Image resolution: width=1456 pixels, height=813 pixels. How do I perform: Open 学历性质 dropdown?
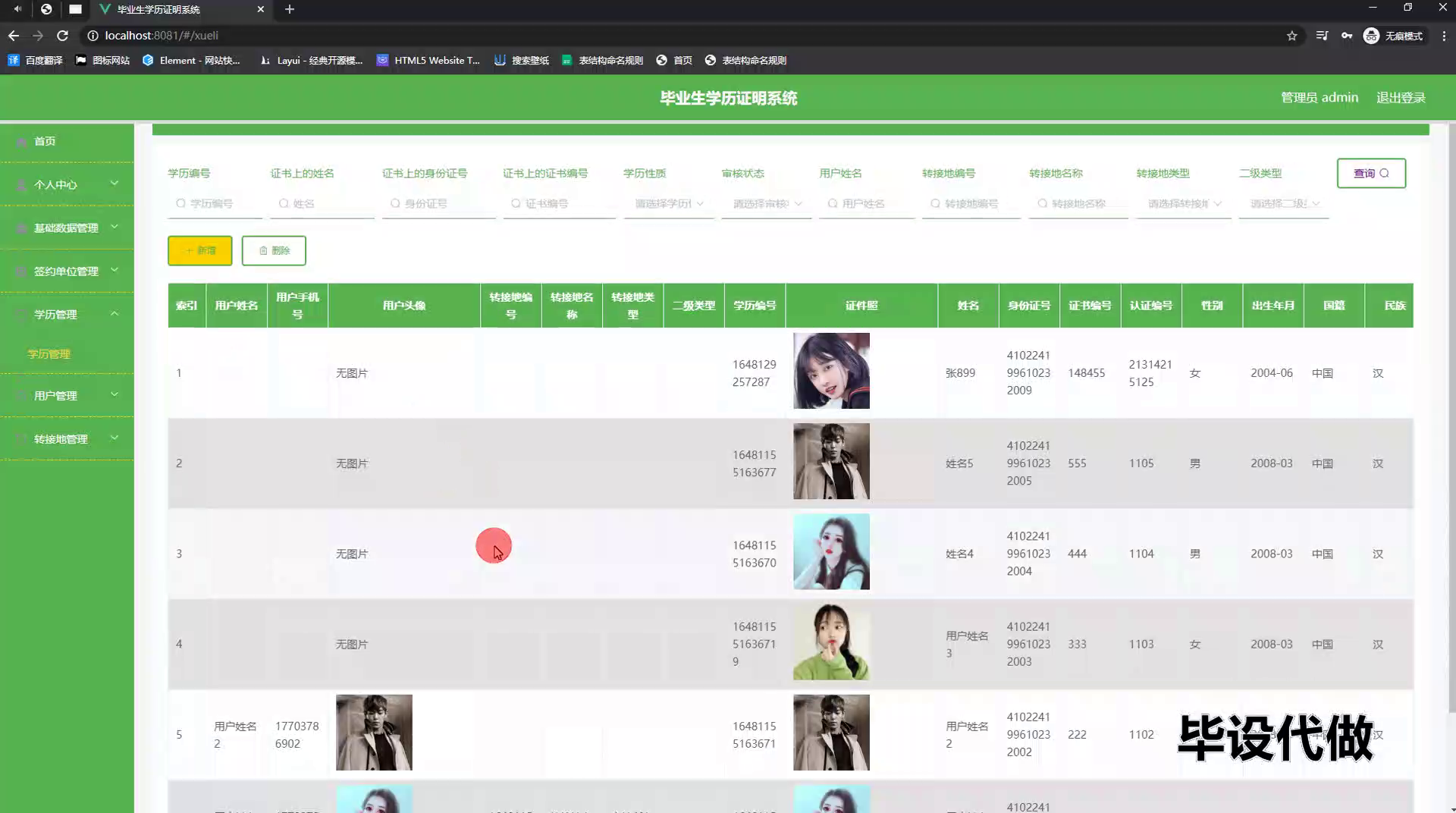point(669,203)
